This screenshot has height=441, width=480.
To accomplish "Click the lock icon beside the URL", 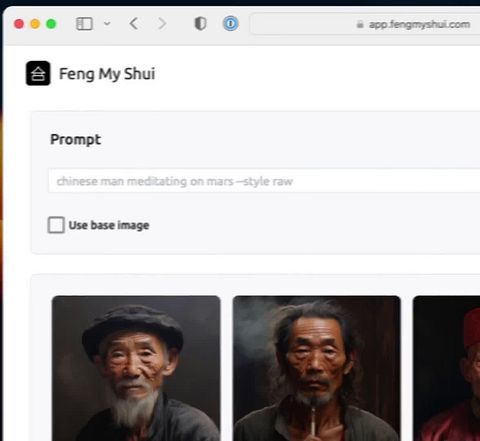I will coord(360,24).
